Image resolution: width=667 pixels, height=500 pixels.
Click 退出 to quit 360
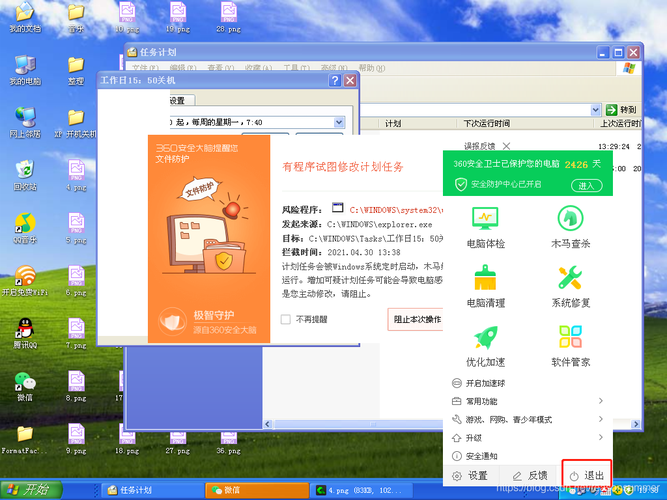[587, 476]
